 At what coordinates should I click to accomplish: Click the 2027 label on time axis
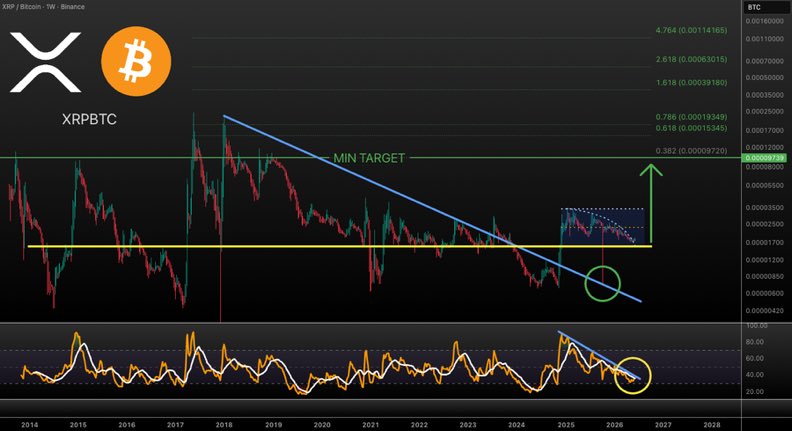tap(663, 425)
